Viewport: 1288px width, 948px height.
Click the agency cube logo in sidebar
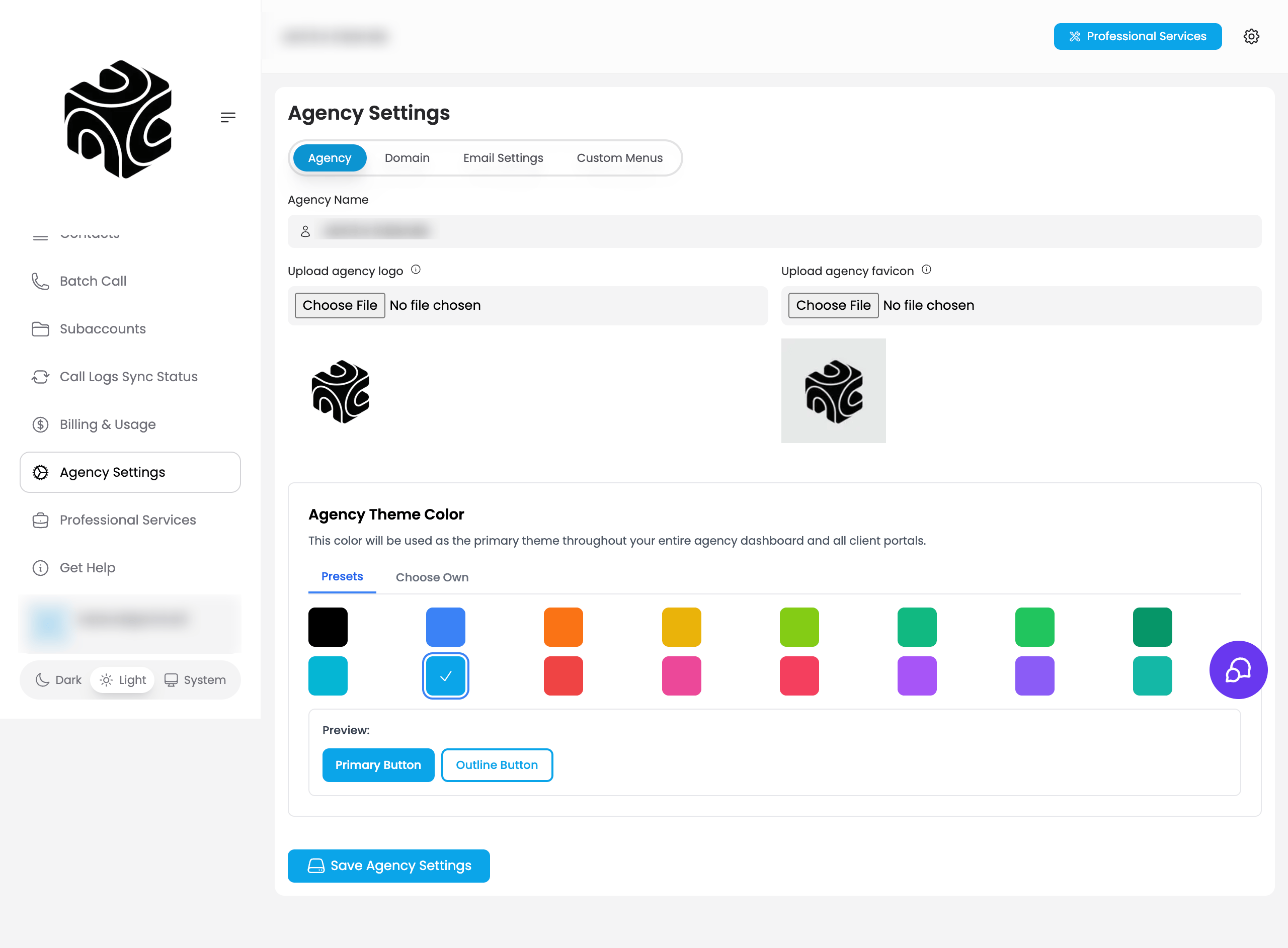click(118, 119)
